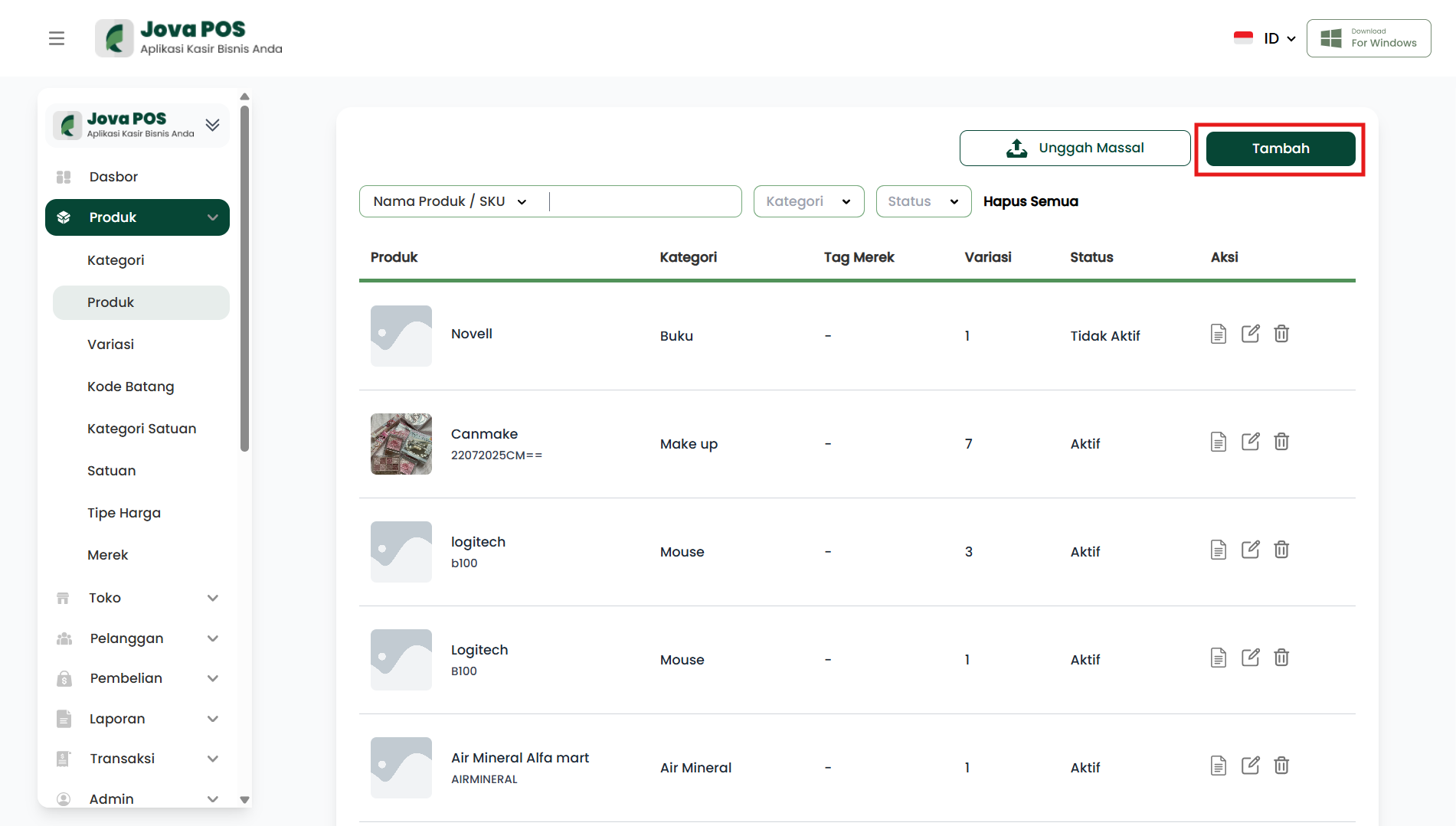Click the Canmake product thumbnail
Screen dimensions: 1456x826
[401, 444]
